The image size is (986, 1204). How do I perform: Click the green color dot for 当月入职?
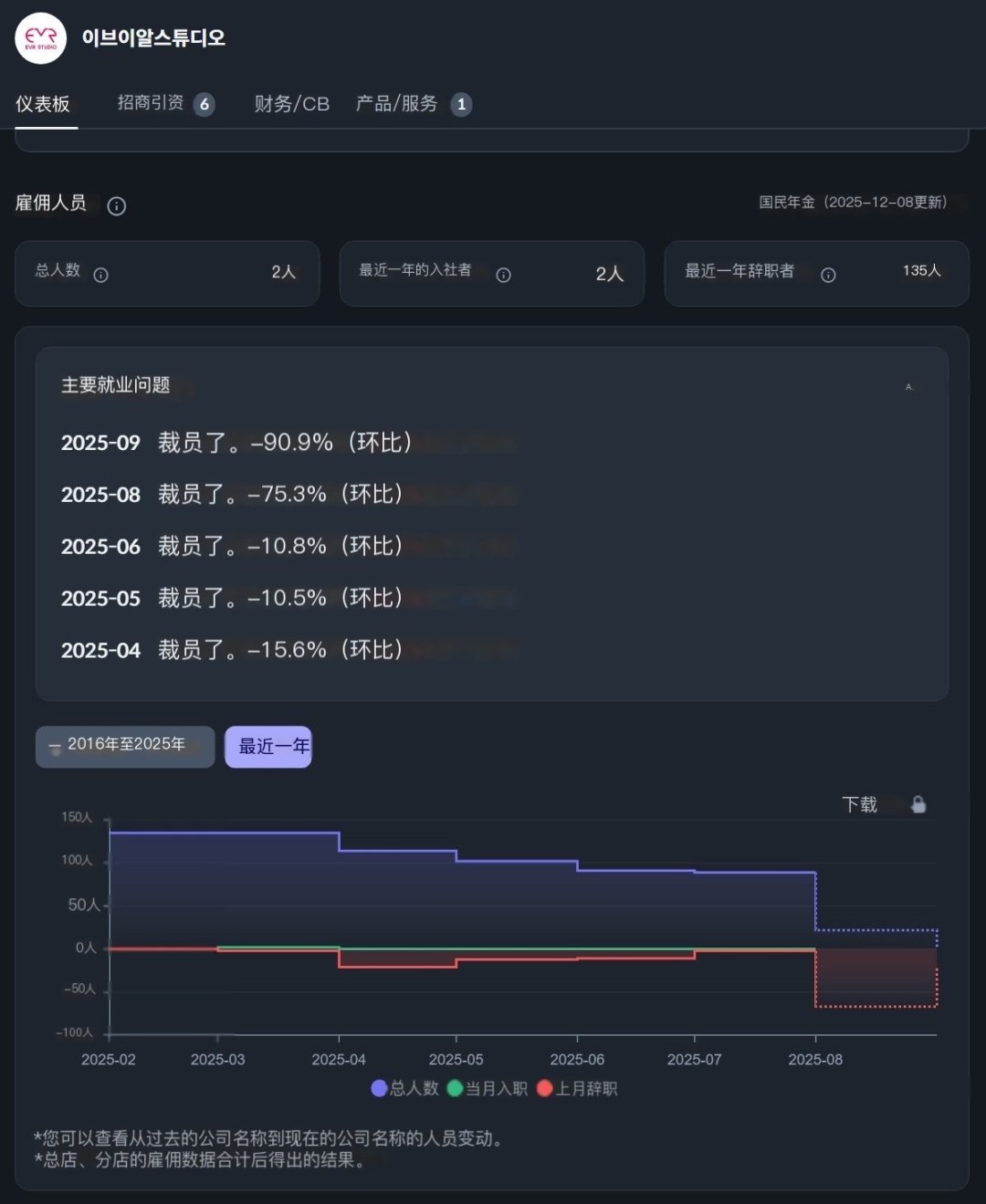pos(455,1088)
